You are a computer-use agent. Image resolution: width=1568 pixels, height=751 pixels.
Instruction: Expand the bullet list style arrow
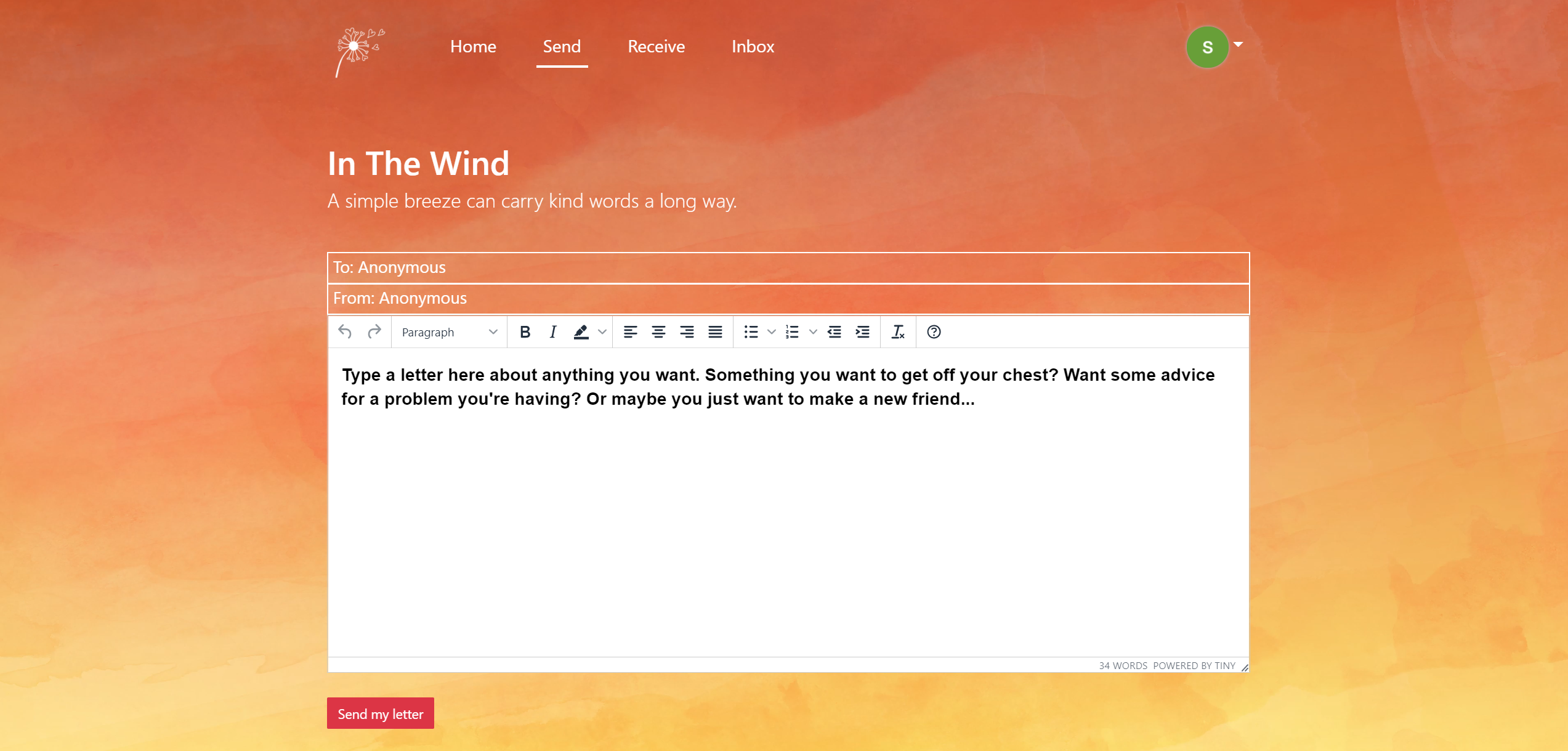(x=771, y=332)
